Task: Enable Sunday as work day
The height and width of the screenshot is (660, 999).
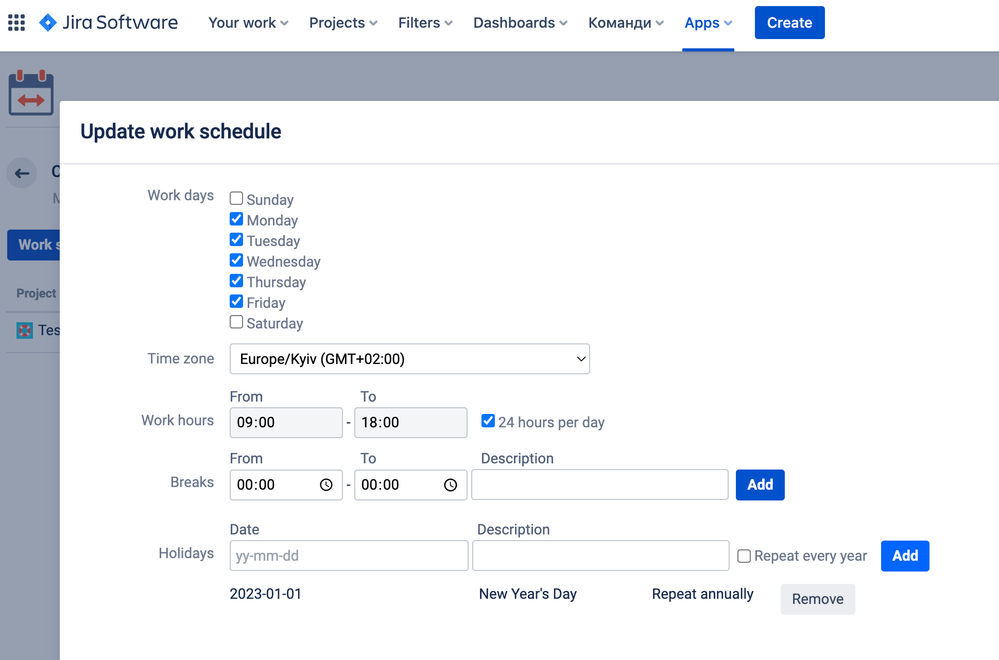Action: [x=236, y=199]
